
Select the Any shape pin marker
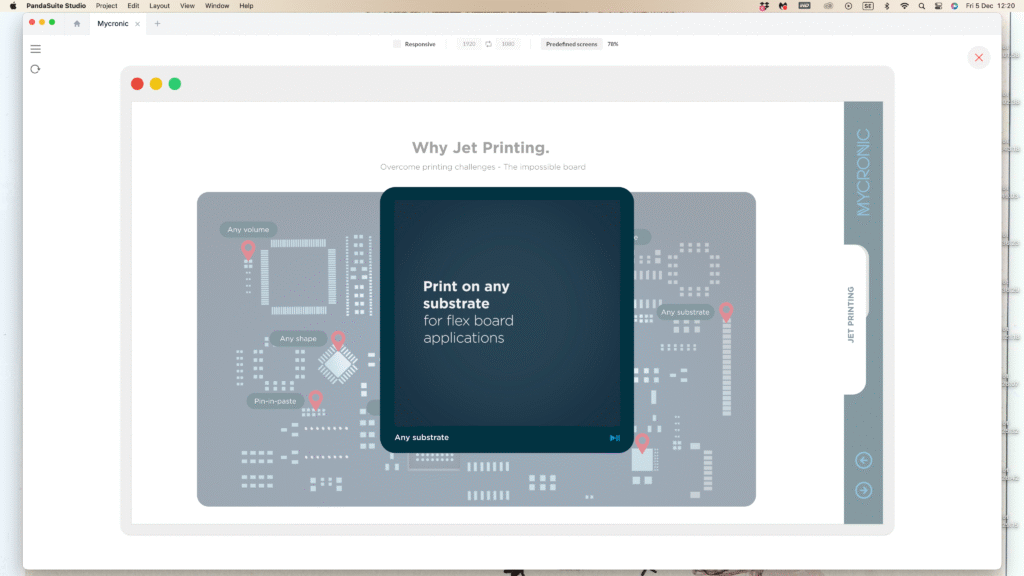[x=338, y=340]
